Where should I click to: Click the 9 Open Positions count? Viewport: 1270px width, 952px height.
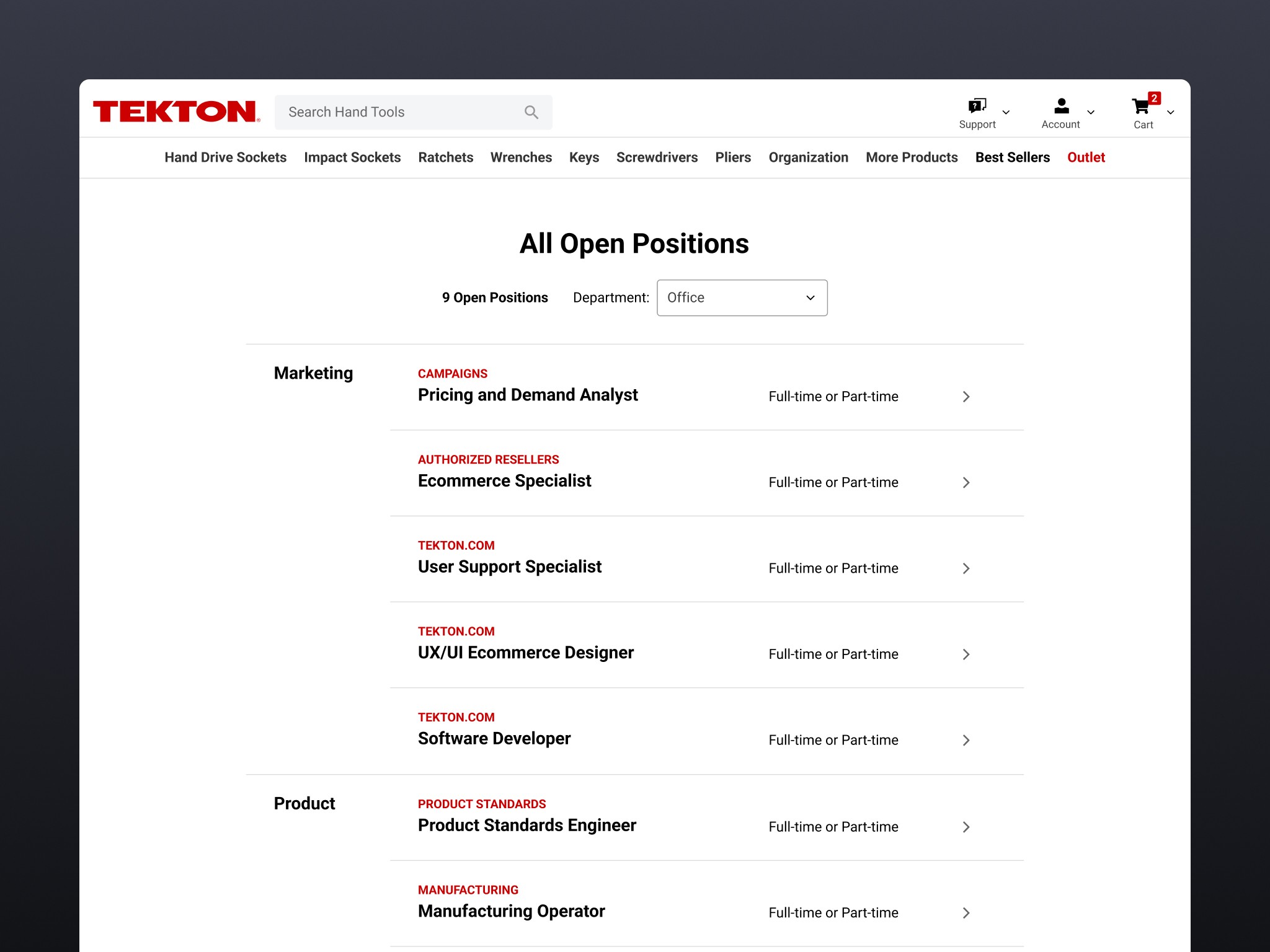tap(495, 297)
